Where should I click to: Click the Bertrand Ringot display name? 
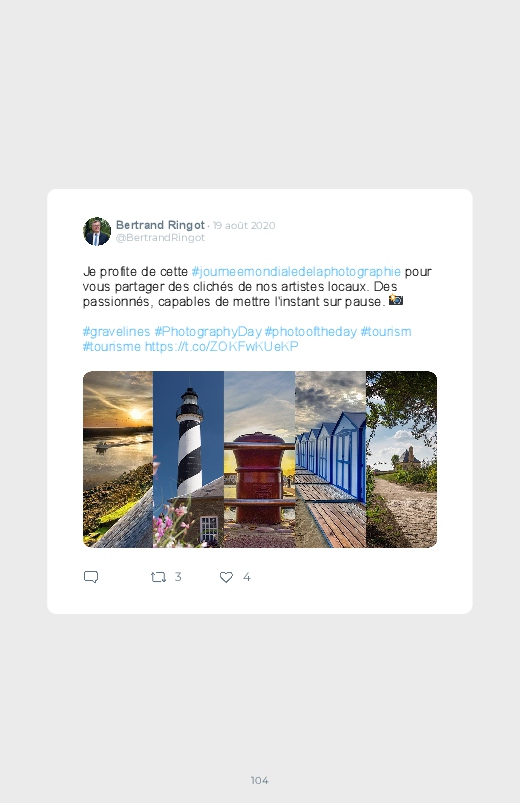(x=160, y=225)
